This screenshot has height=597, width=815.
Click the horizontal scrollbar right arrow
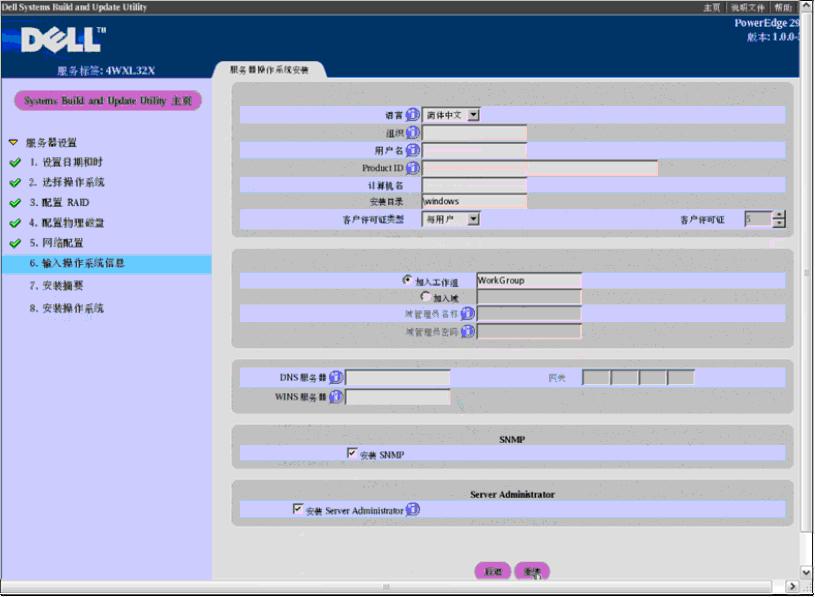[792, 586]
